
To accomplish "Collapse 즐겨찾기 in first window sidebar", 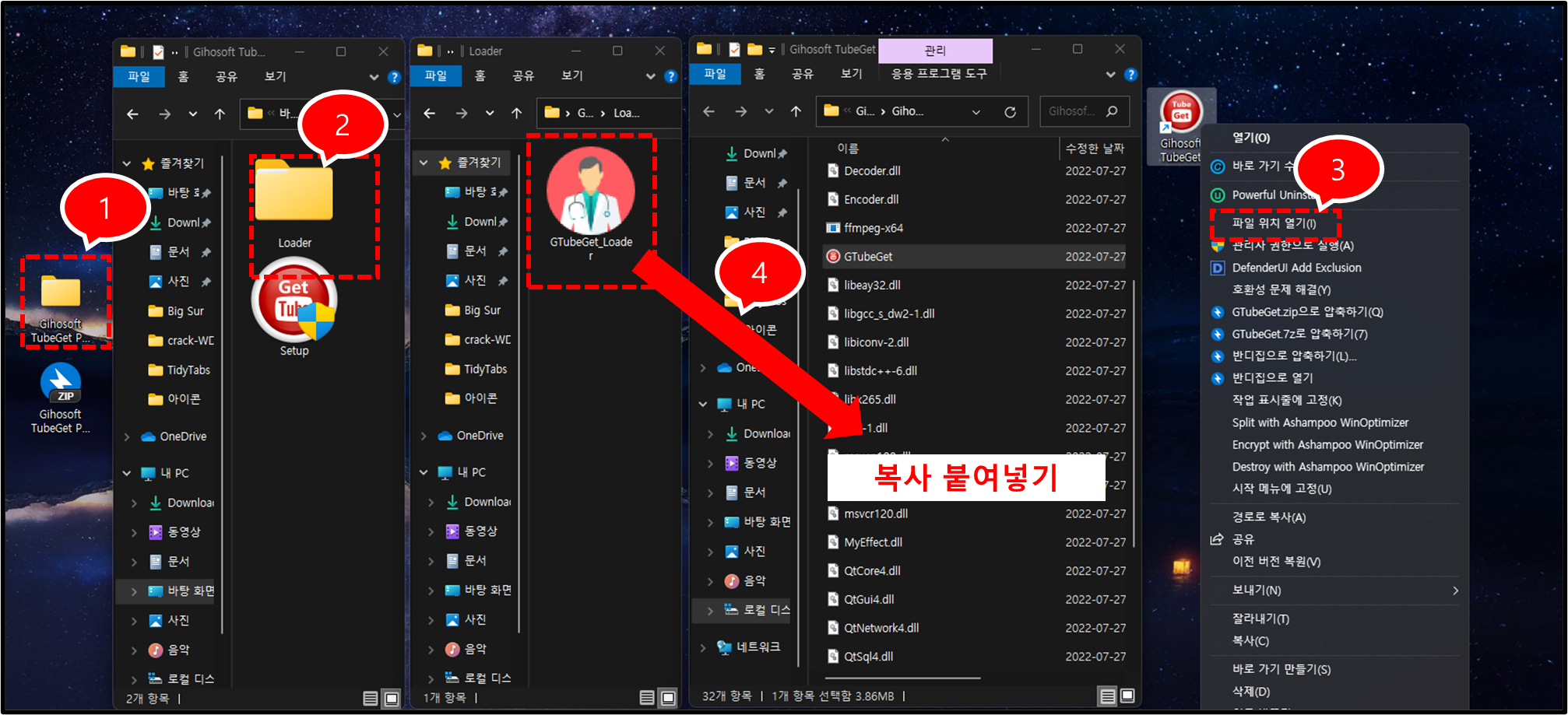I will pyautogui.click(x=127, y=163).
